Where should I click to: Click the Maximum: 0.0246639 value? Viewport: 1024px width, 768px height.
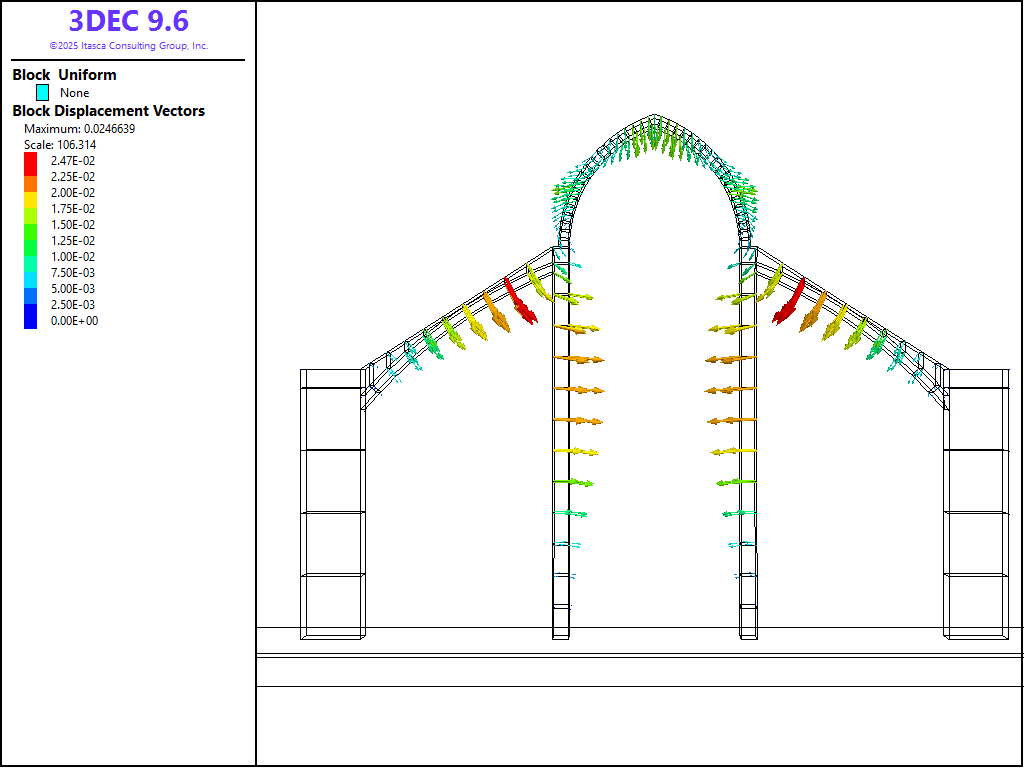(x=79, y=129)
